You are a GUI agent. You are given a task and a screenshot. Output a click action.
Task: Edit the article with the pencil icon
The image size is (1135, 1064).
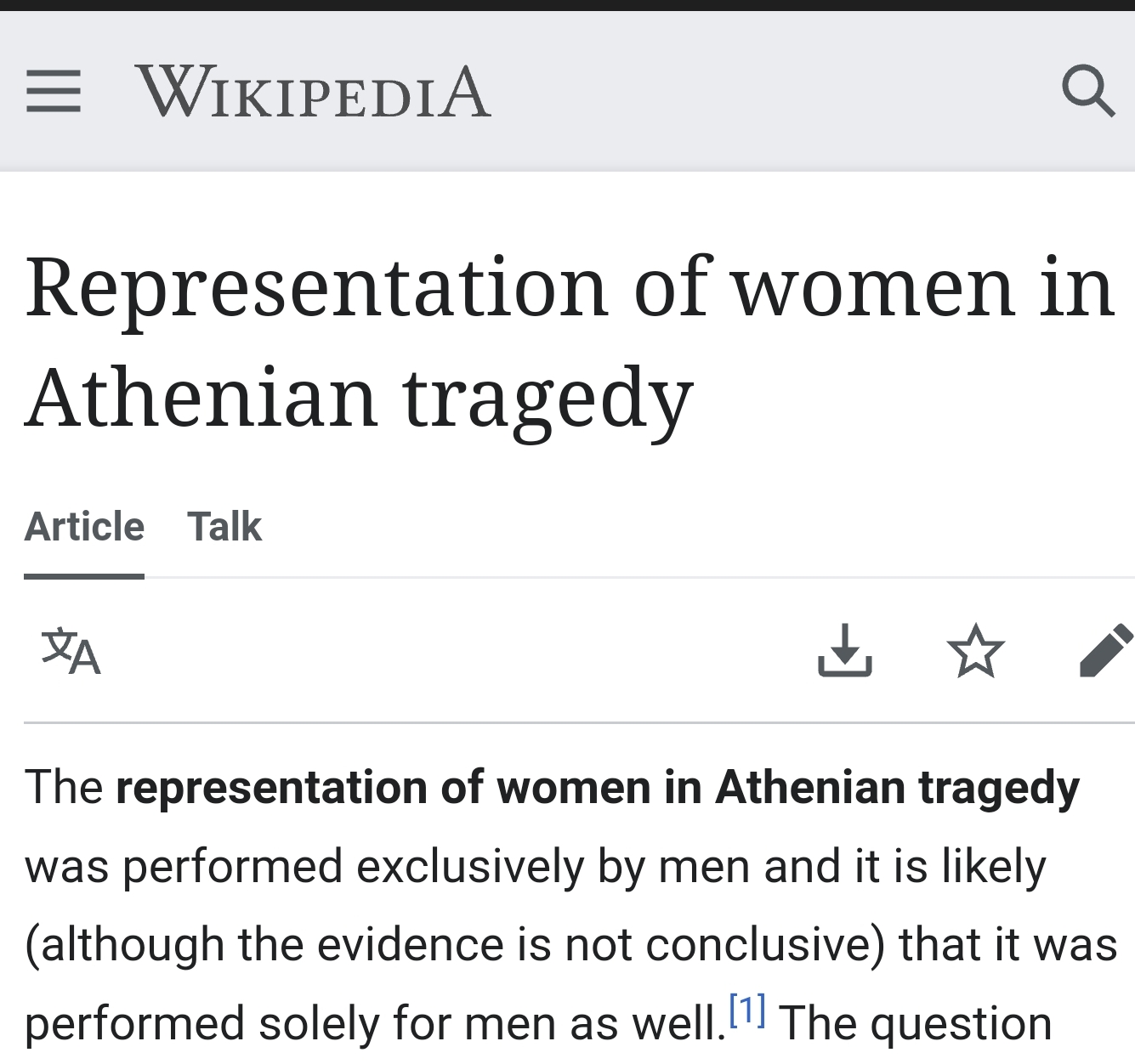(1106, 651)
